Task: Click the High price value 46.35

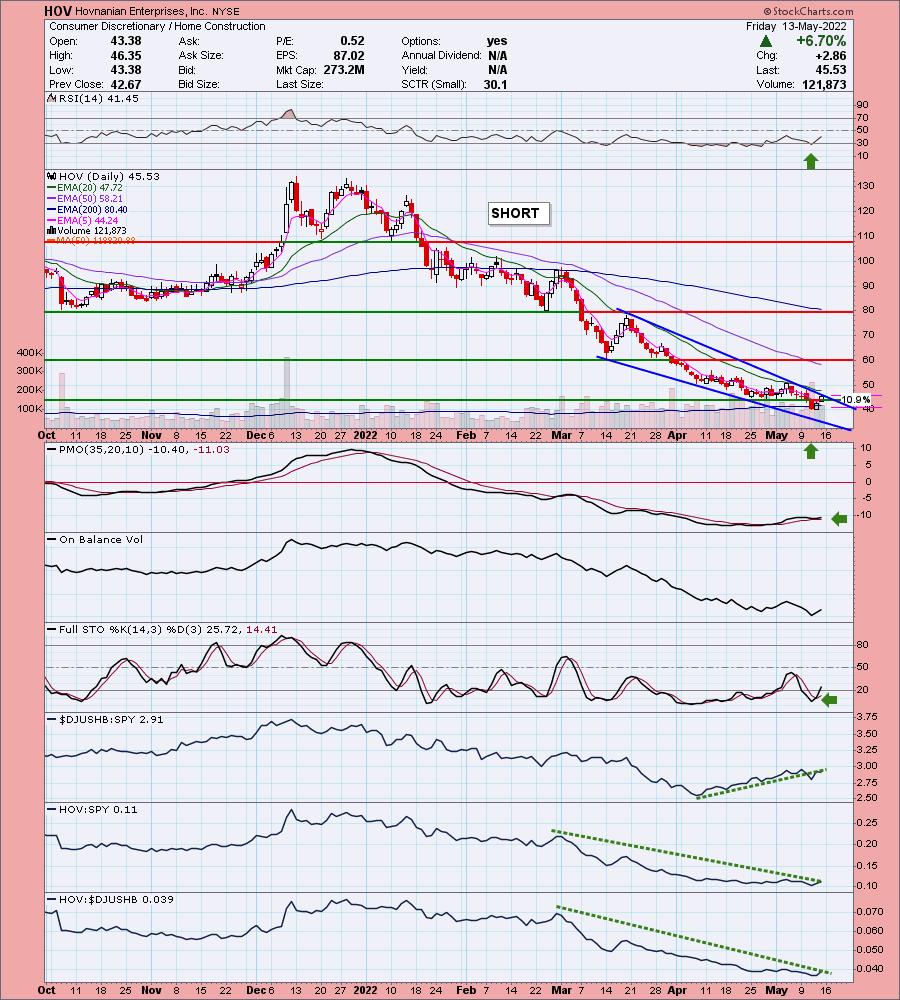Action: click(126, 55)
